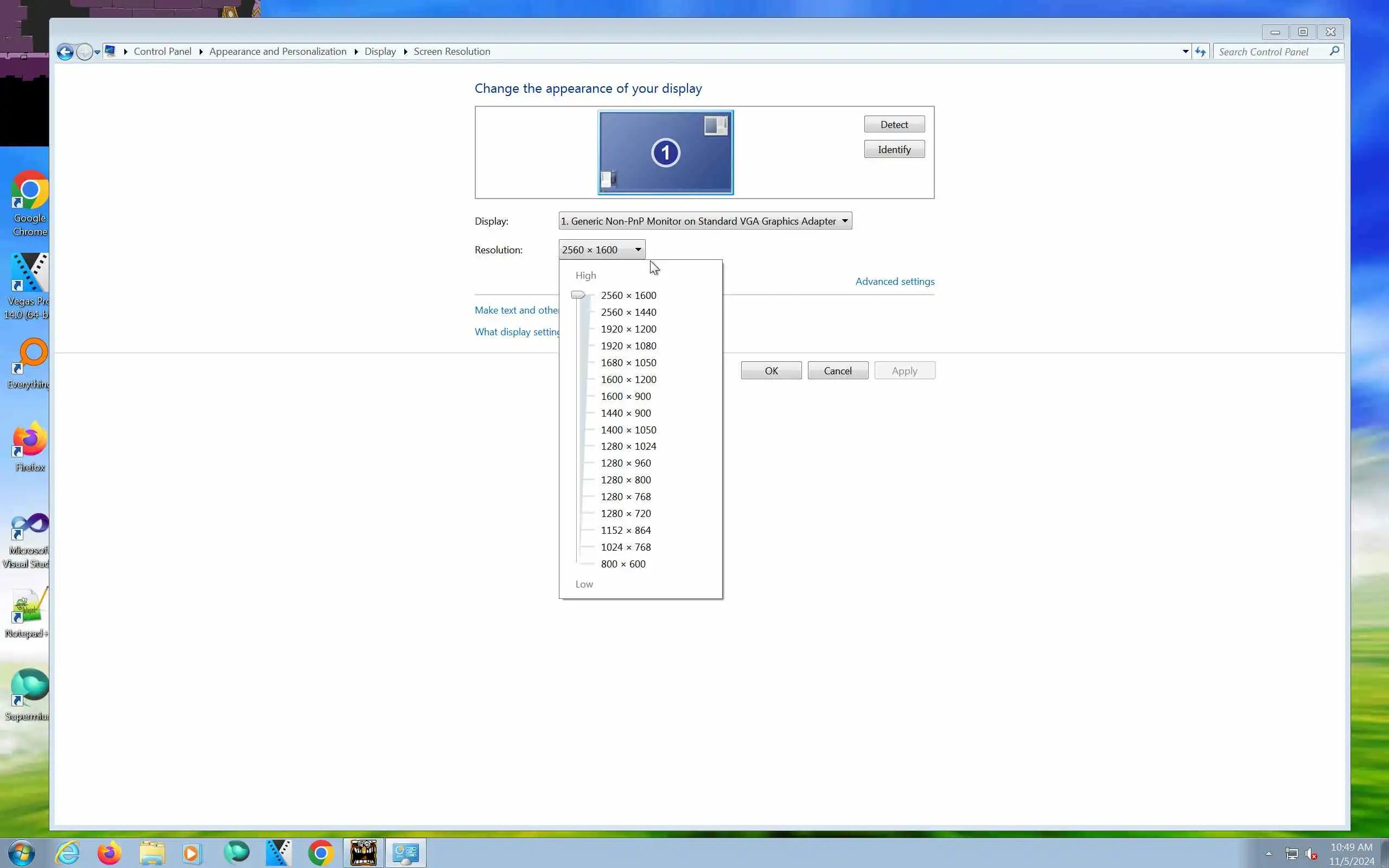Click the Windows Start orb
This screenshot has width=1389, height=868.
pyautogui.click(x=21, y=852)
